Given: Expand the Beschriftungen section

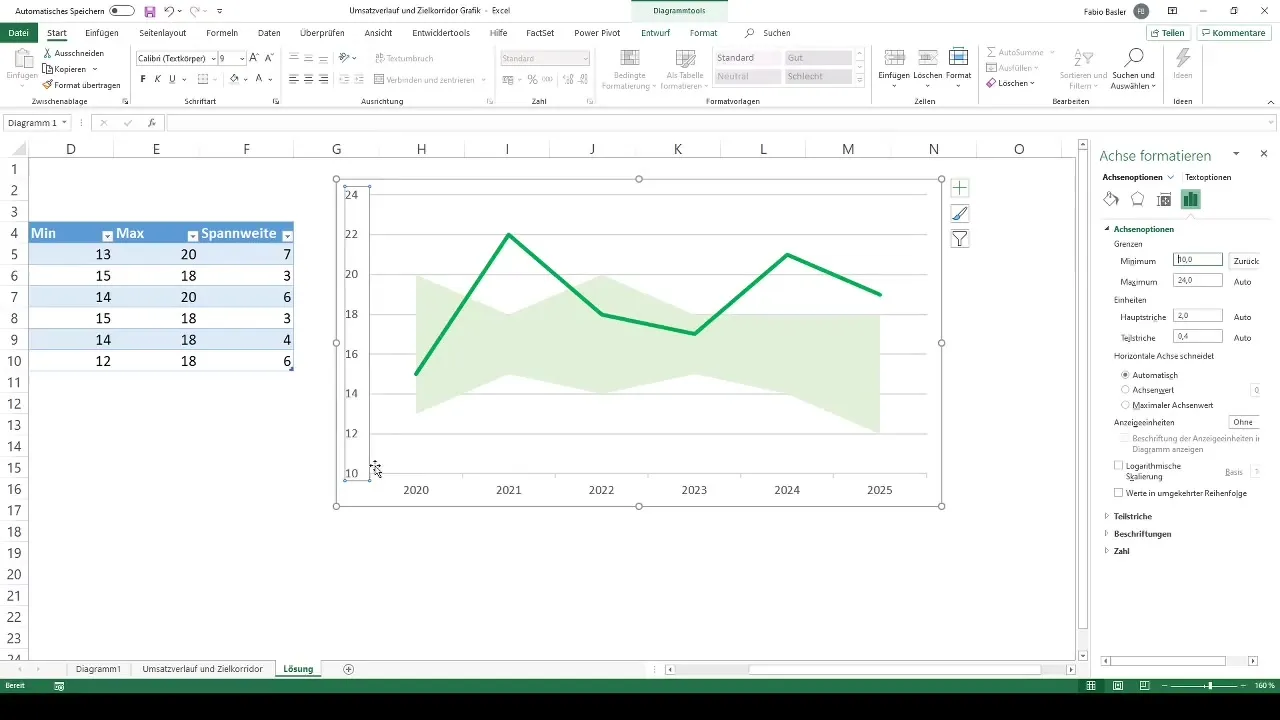Looking at the screenshot, I should pos(1142,534).
